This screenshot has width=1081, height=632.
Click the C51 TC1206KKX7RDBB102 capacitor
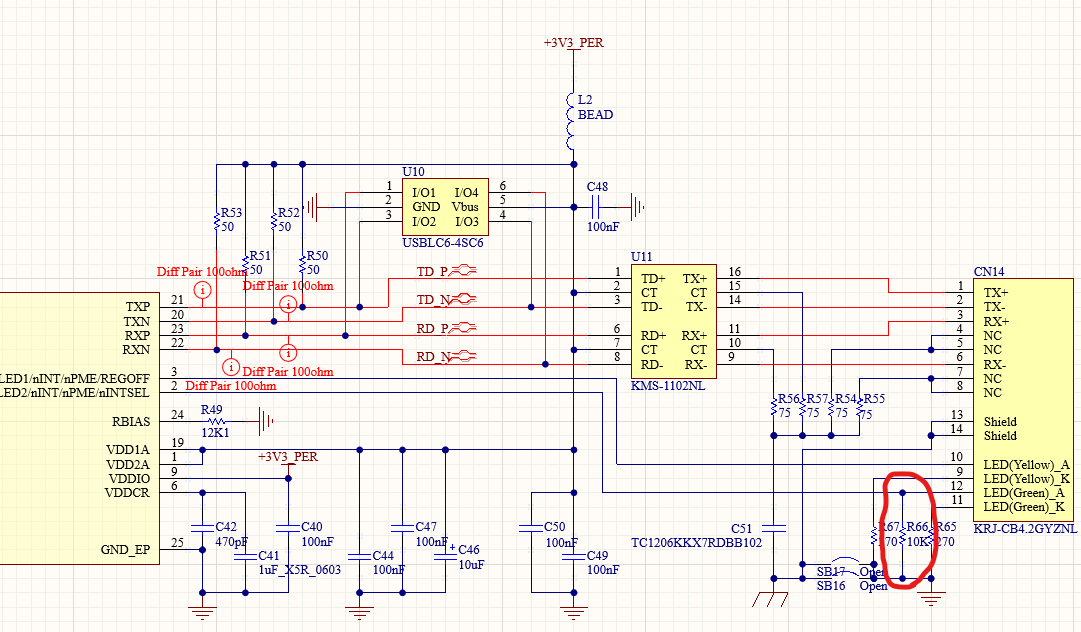pos(772,527)
